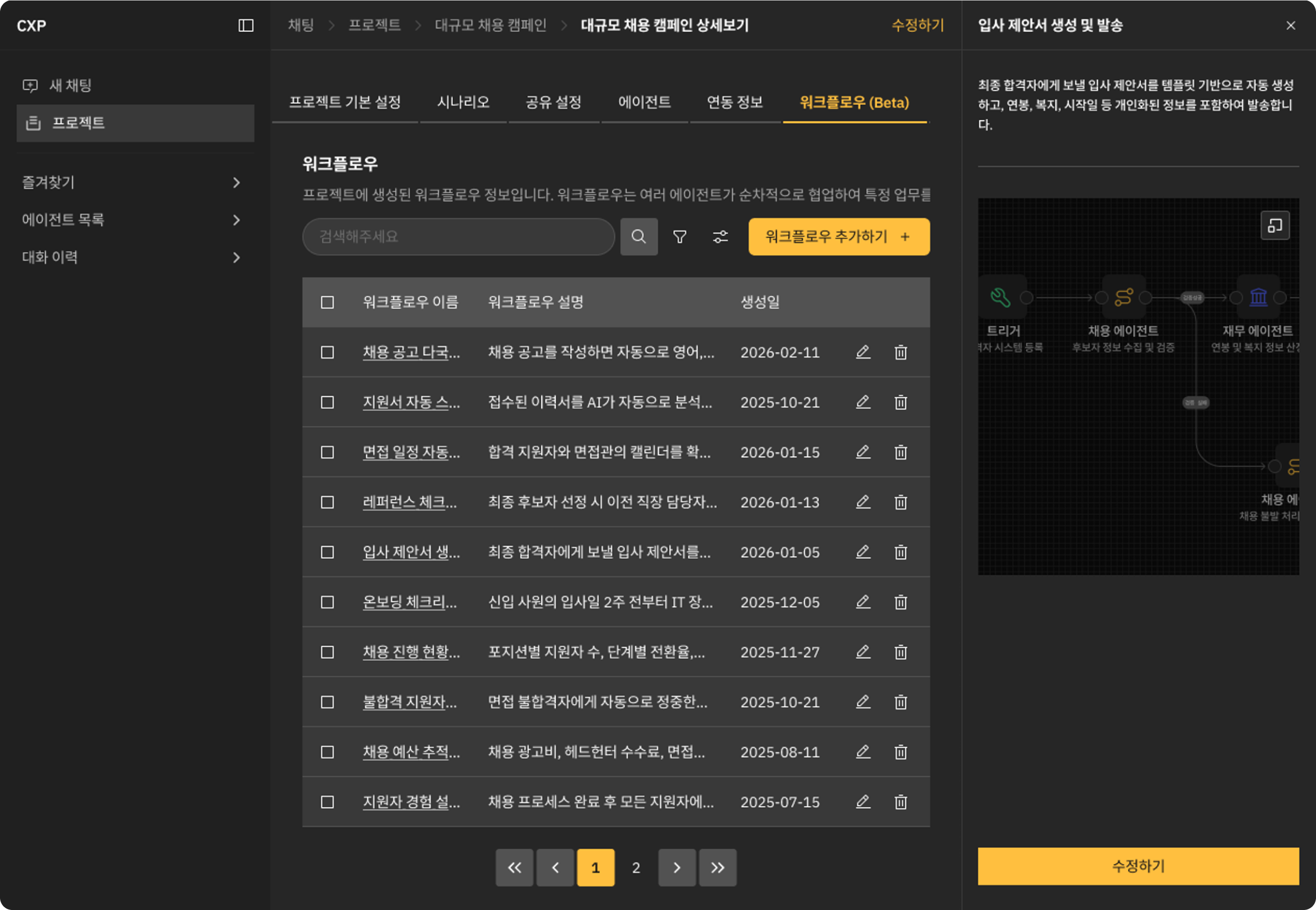The width and height of the screenshot is (1316, 910).
Task: Jump to the last page arrow
Action: pyautogui.click(x=718, y=867)
